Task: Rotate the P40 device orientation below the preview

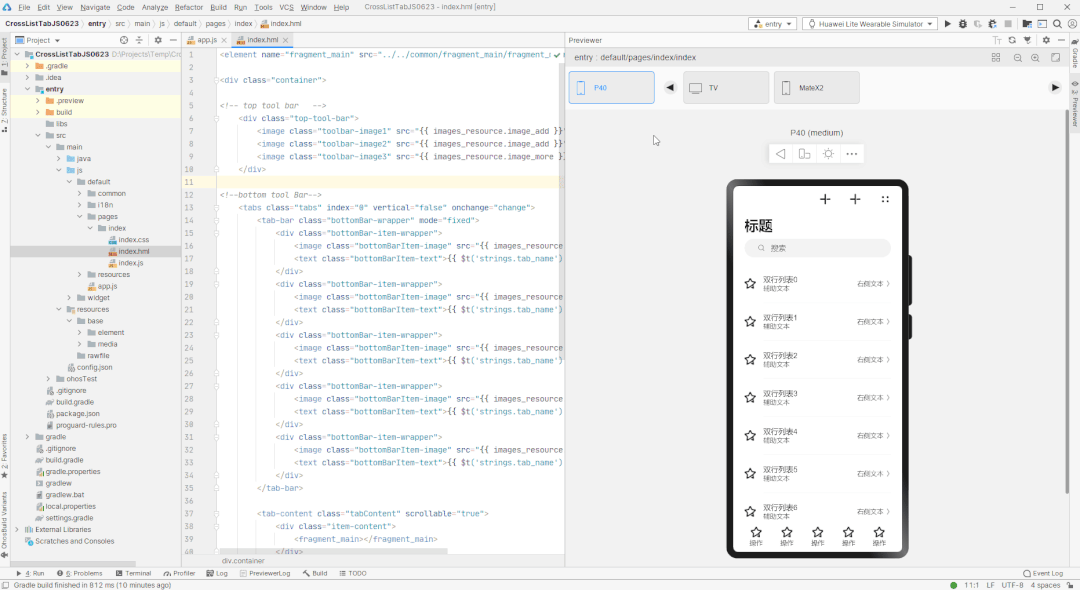Action: pos(804,153)
